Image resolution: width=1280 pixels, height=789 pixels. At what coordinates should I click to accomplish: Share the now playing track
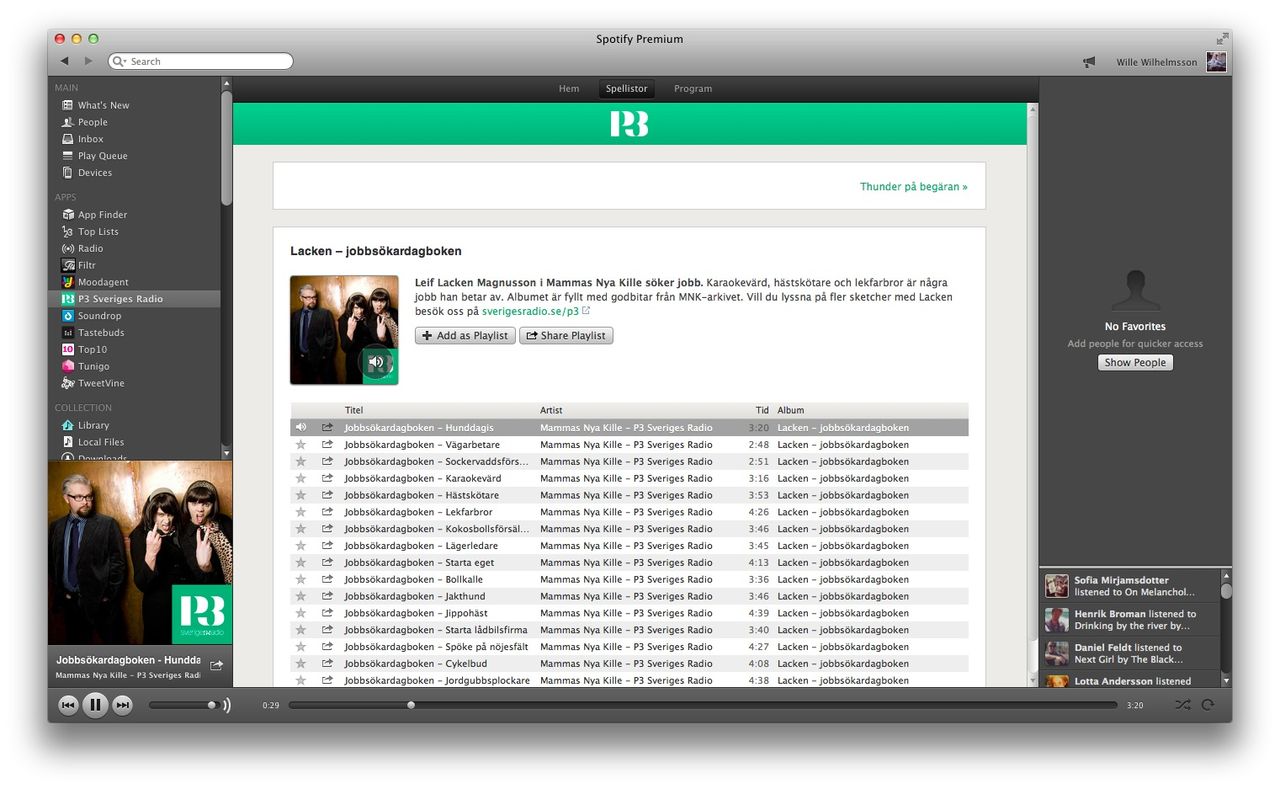pos(216,665)
